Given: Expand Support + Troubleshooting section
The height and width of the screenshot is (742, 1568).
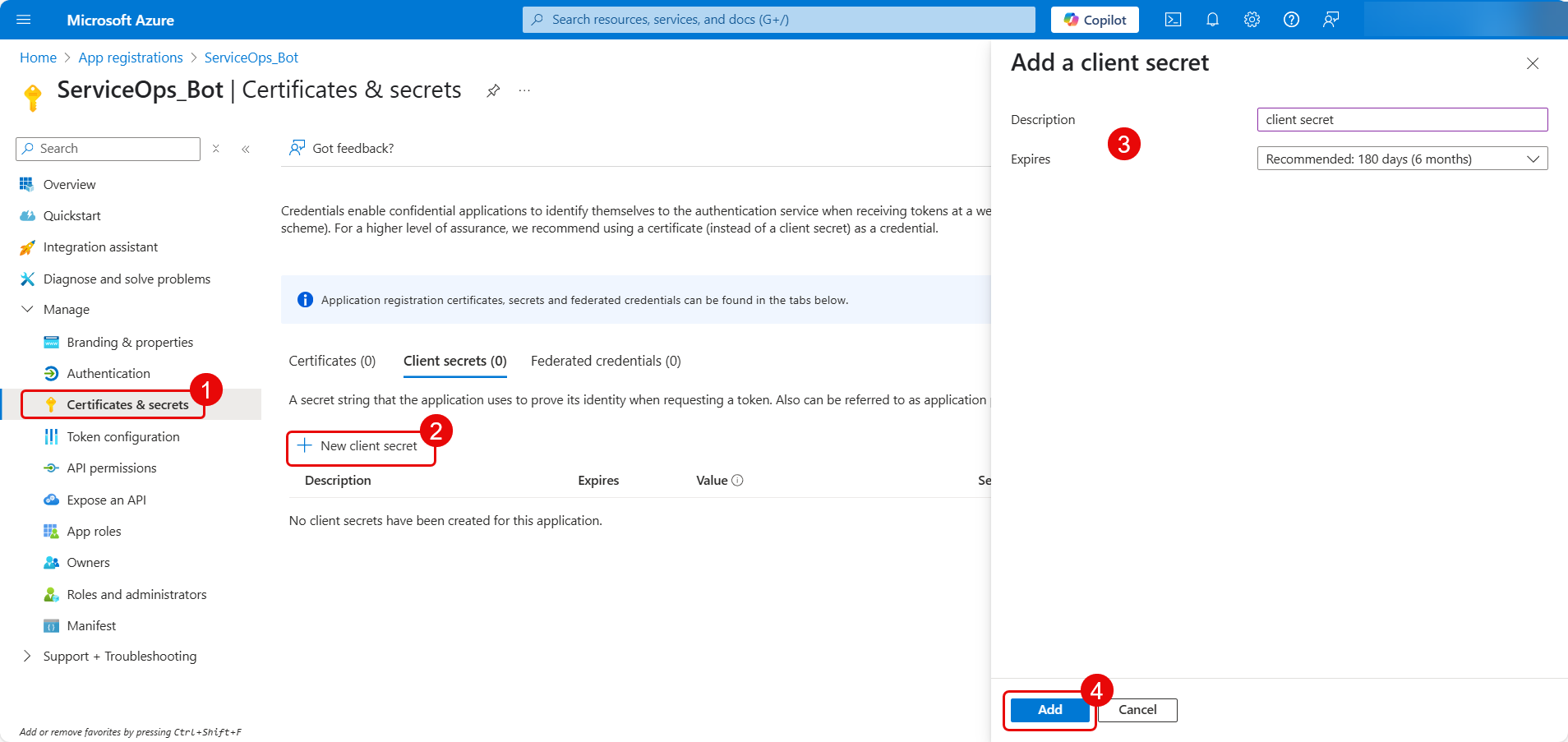Looking at the screenshot, I should click(x=27, y=656).
